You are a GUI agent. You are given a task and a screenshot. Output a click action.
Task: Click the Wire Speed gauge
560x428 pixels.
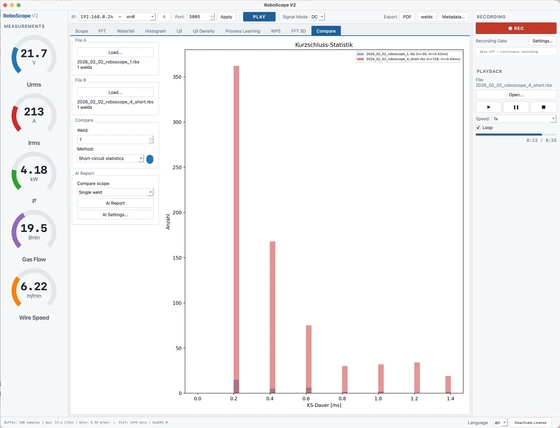34,289
